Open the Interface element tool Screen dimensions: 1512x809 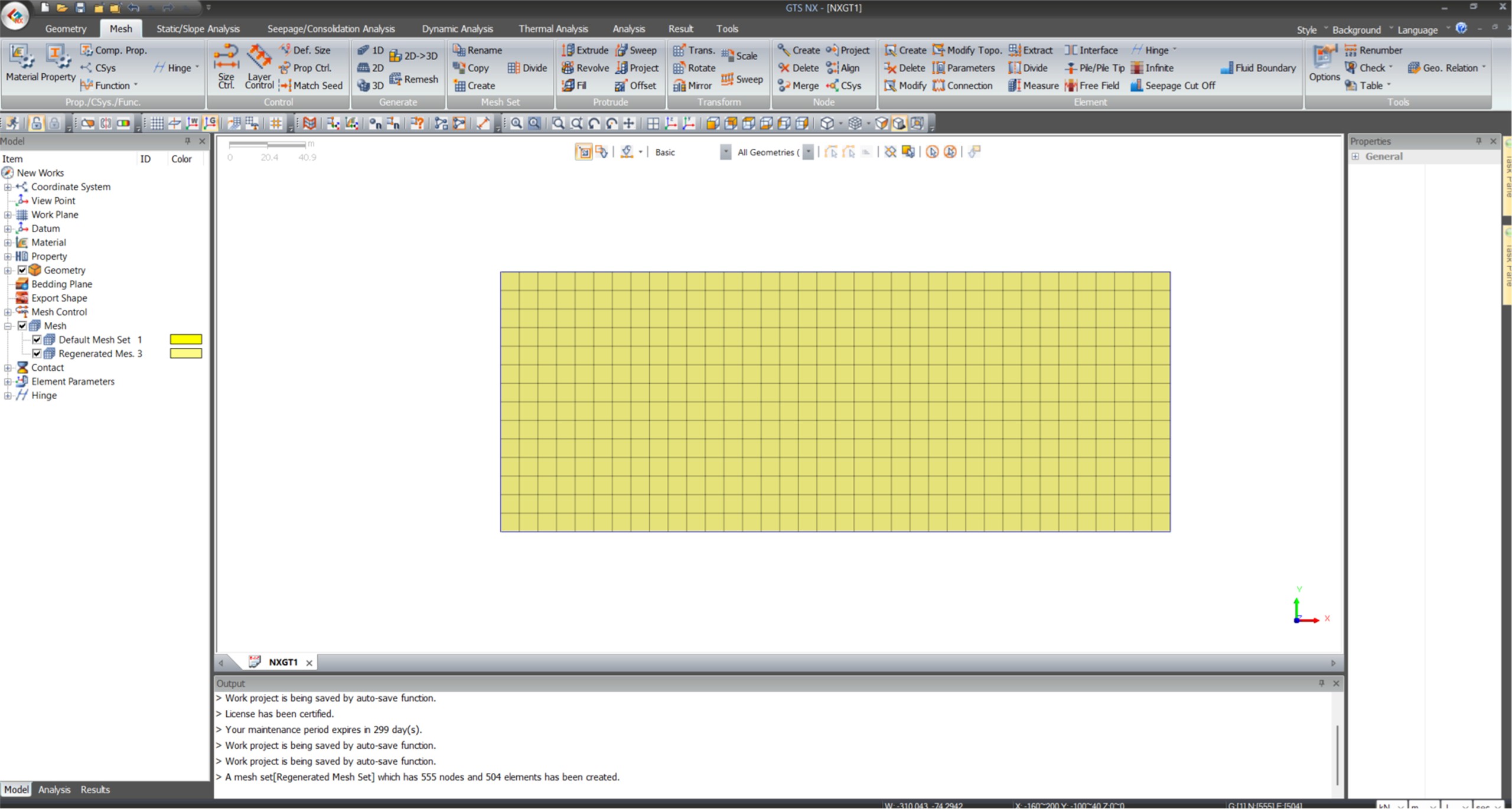[1091, 50]
